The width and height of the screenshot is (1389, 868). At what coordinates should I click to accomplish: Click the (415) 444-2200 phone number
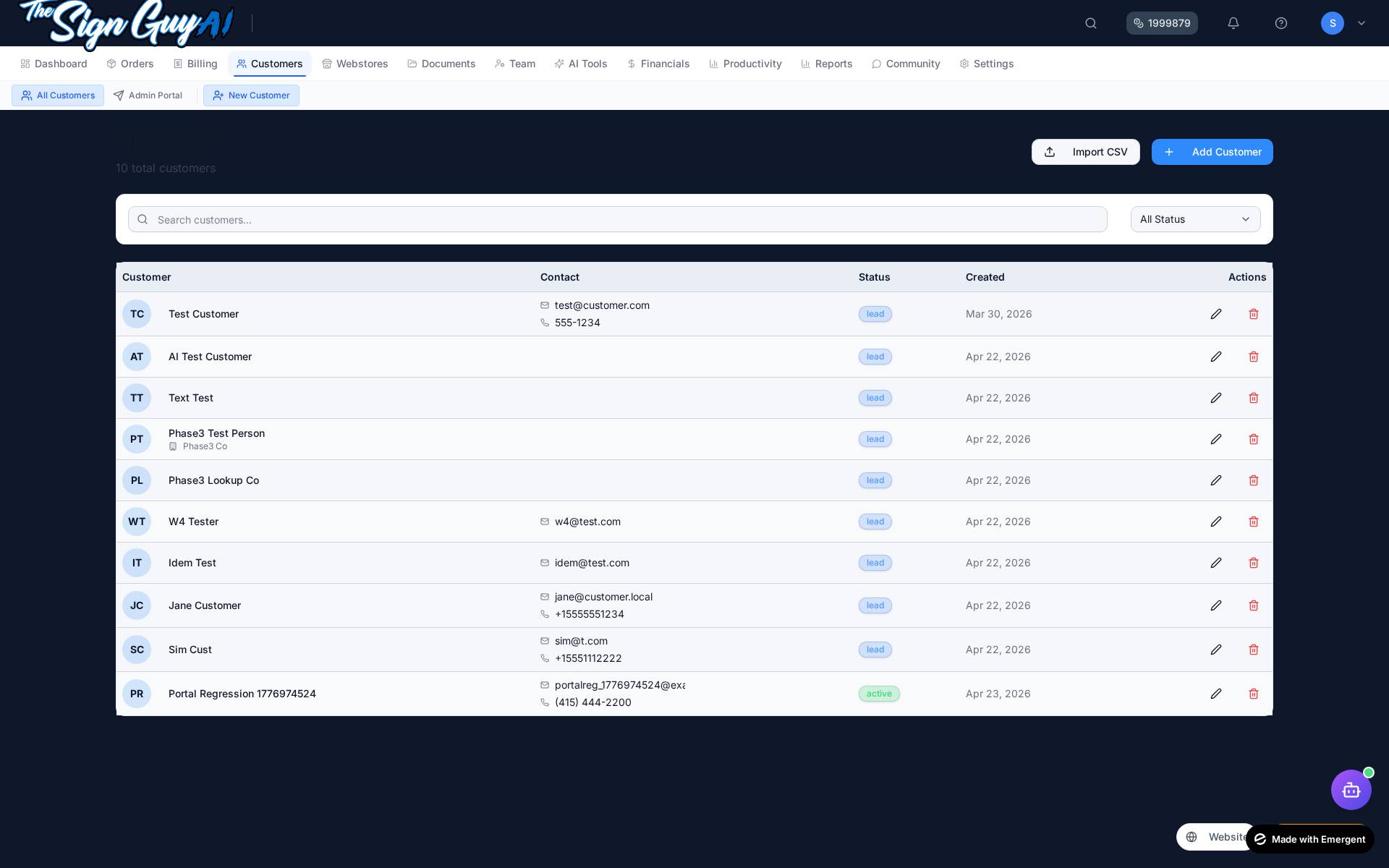pos(593,702)
